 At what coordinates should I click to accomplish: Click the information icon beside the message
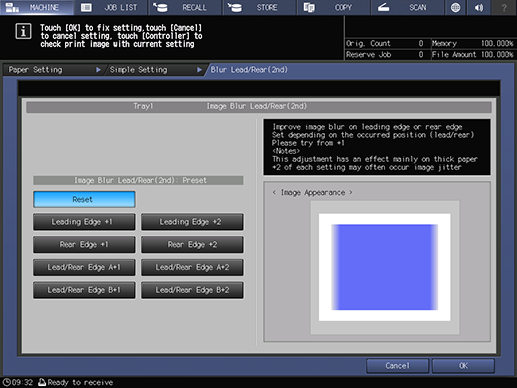point(23,32)
